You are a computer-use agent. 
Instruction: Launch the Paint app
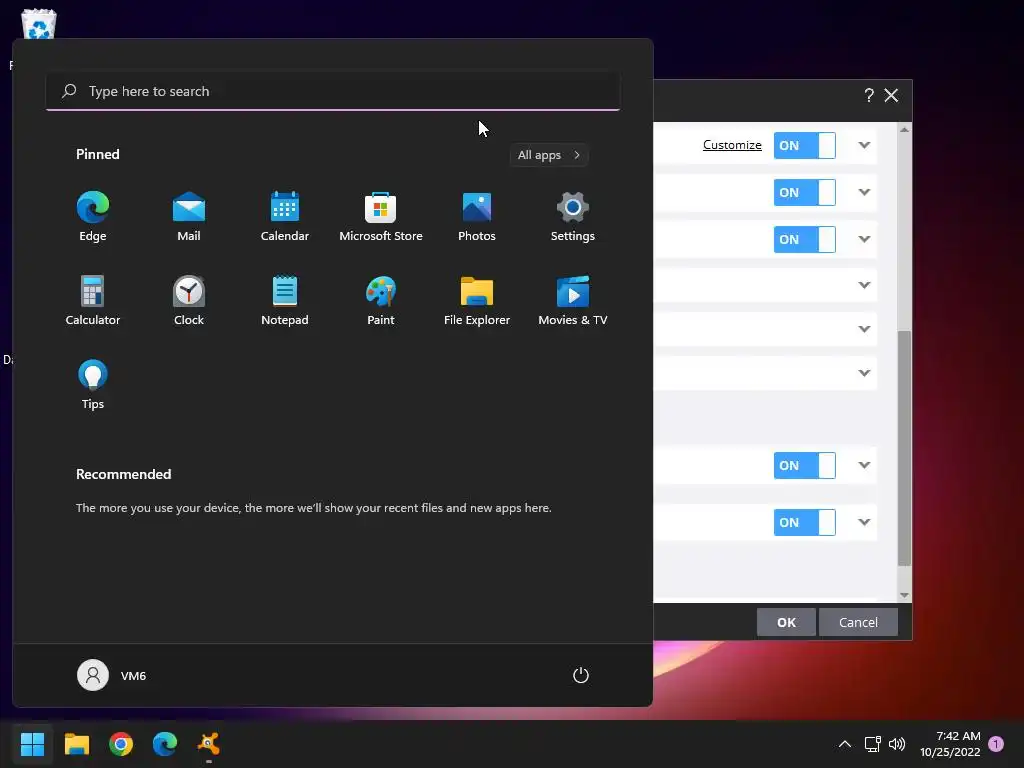click(x=381, y=300)
